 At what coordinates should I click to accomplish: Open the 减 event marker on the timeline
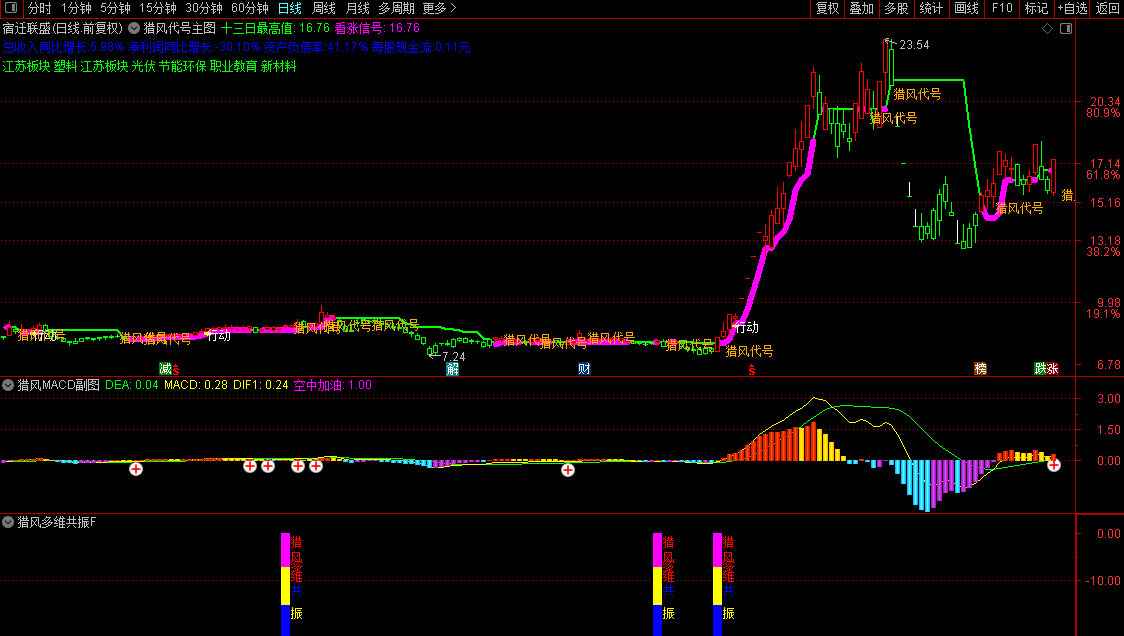pyautogui.click(x=166, y=369)
